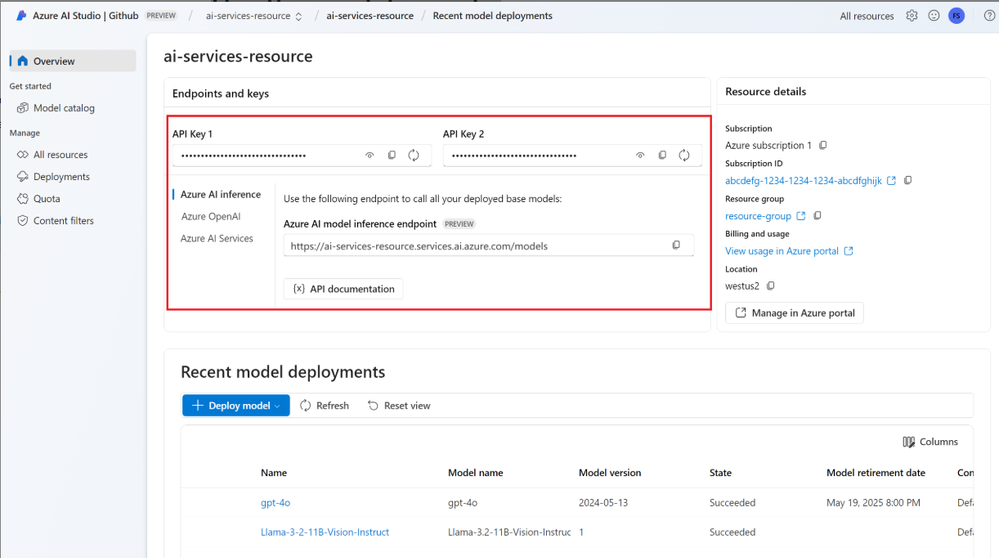Switch to the Azure OpenAI tab

click(x=210, y=216)
